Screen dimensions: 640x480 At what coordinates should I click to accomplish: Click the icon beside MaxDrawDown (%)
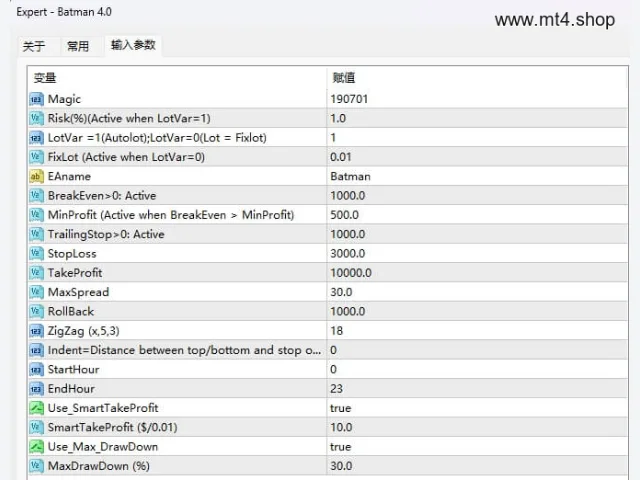[36, 466]
